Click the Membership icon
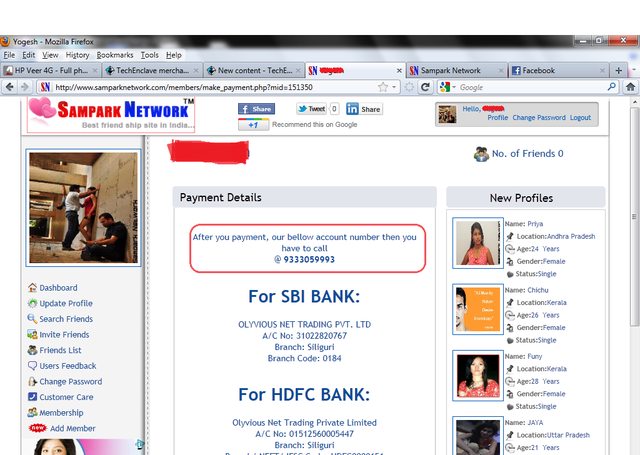640x455 pixels. 32,412
